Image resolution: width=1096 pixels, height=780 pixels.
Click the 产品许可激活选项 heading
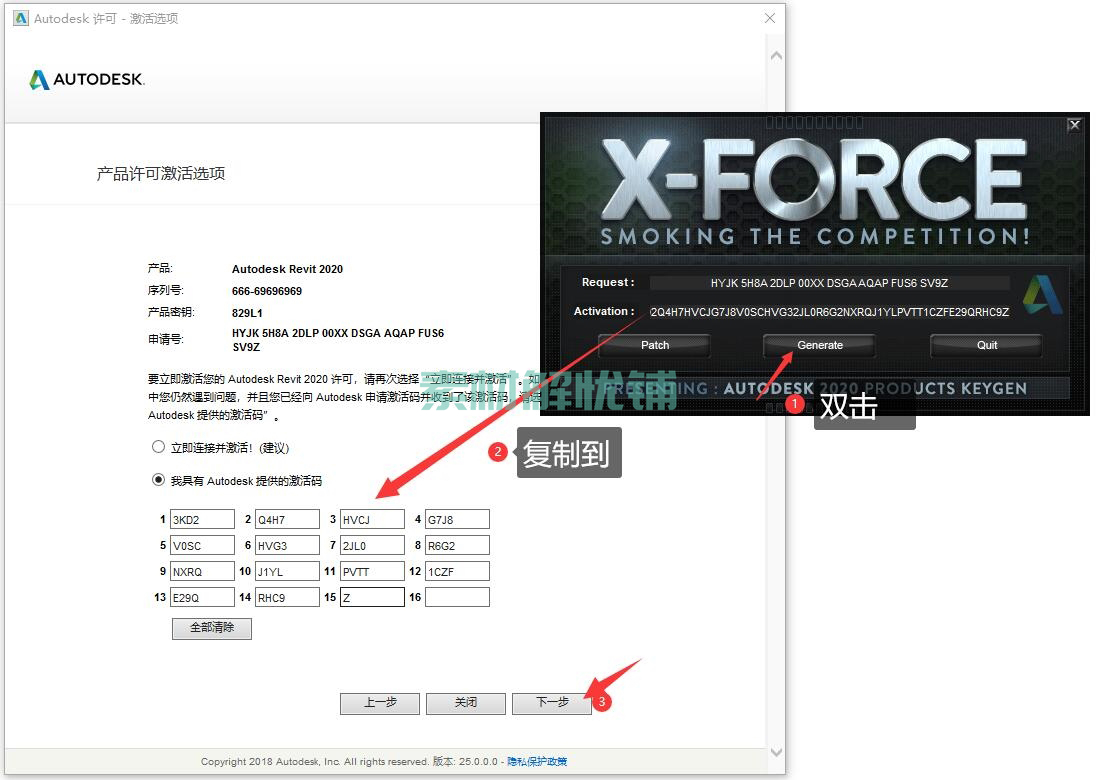pos(161,173)
